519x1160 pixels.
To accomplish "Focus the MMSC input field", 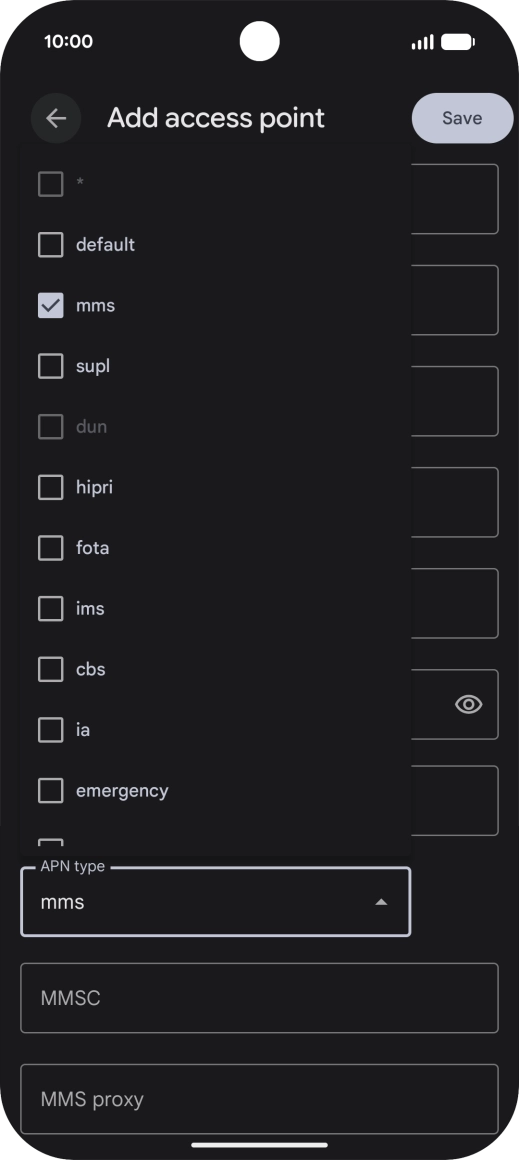I will [260, 998].
